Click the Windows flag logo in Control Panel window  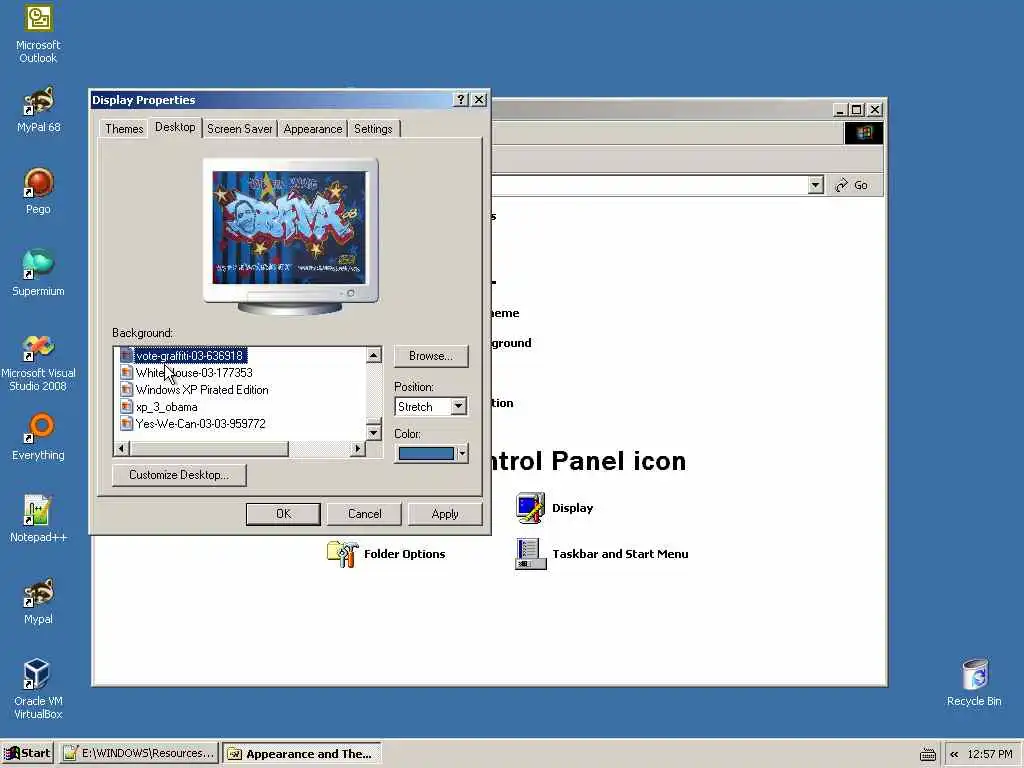coord(864,133)
